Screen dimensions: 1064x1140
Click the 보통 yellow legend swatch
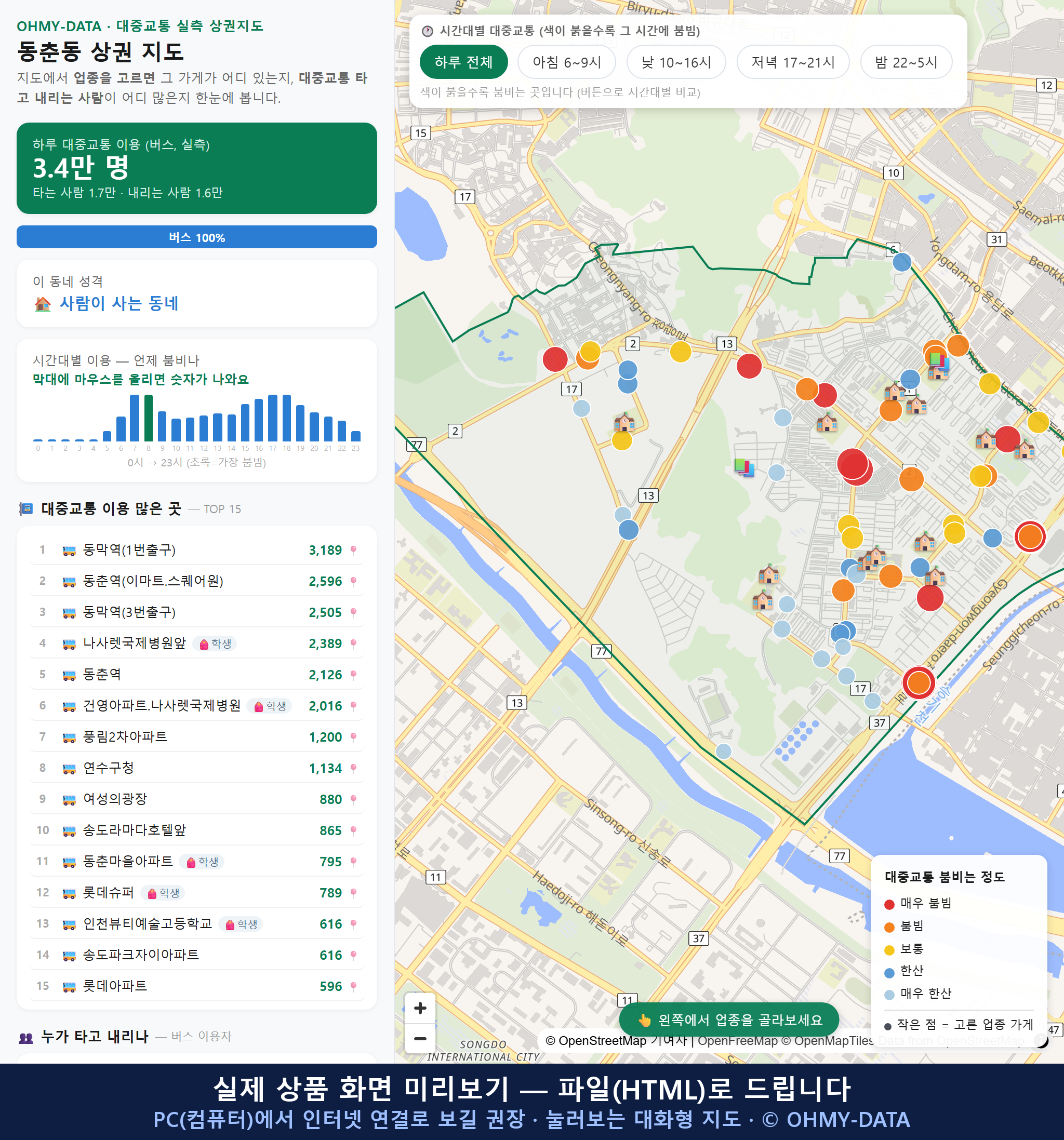point(889,950)
